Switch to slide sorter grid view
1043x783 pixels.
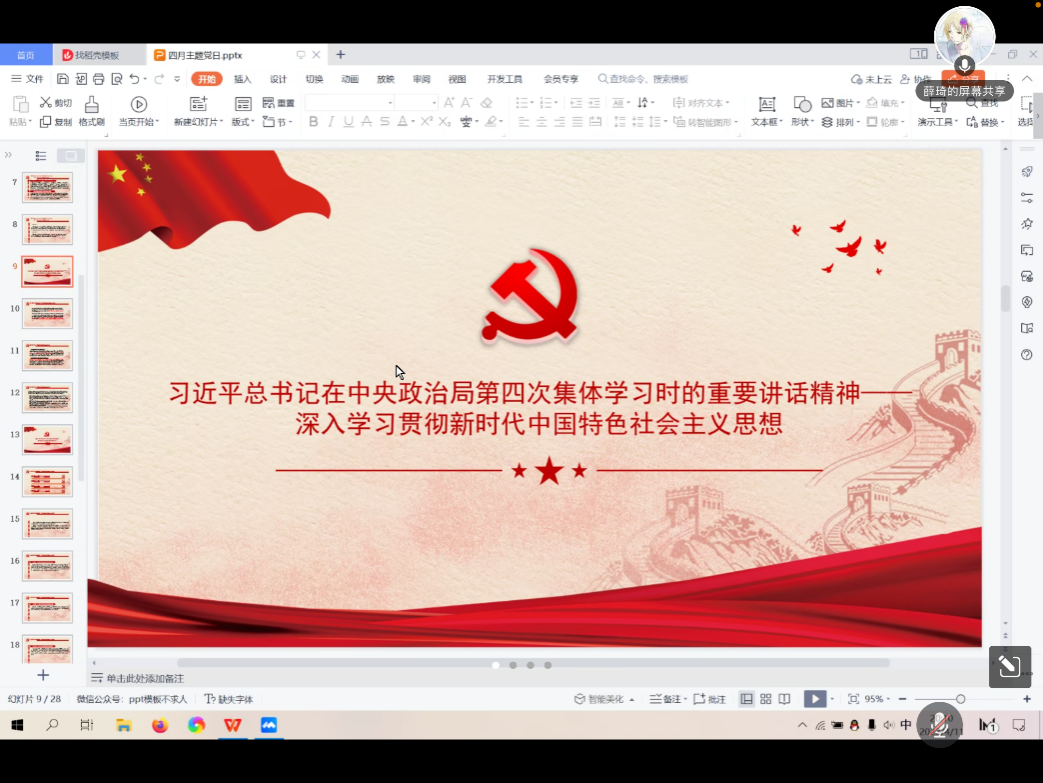coord(766,699)
